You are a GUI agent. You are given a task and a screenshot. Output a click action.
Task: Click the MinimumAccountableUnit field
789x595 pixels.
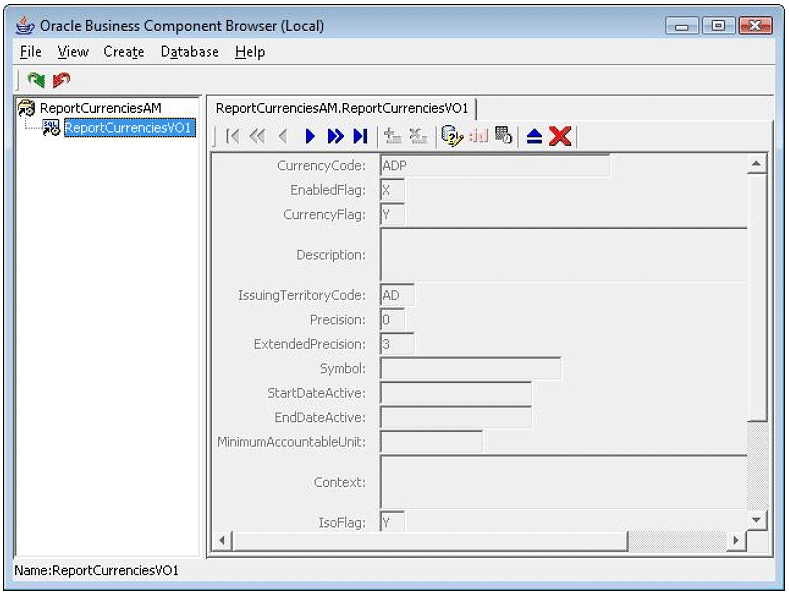pos(431,442)
